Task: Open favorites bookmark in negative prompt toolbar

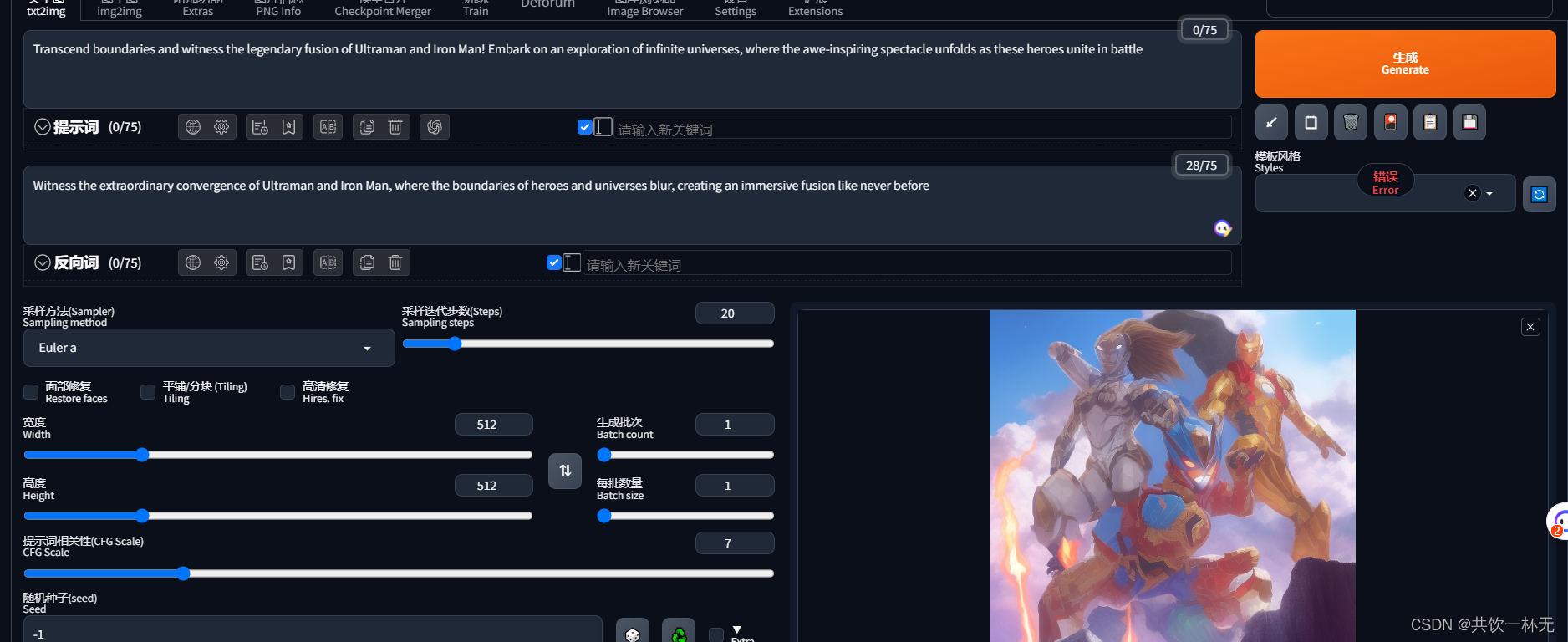Action: pos(288,262)
